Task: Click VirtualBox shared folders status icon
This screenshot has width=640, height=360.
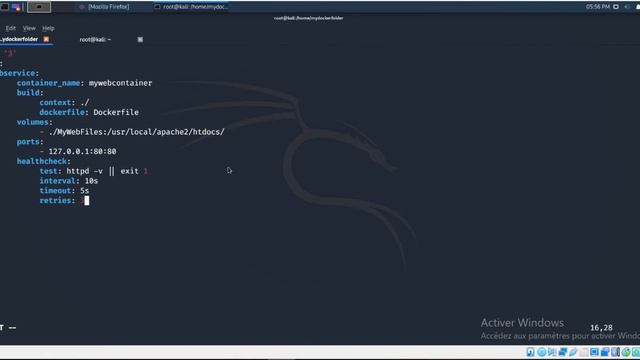Action: click(584, 352)
